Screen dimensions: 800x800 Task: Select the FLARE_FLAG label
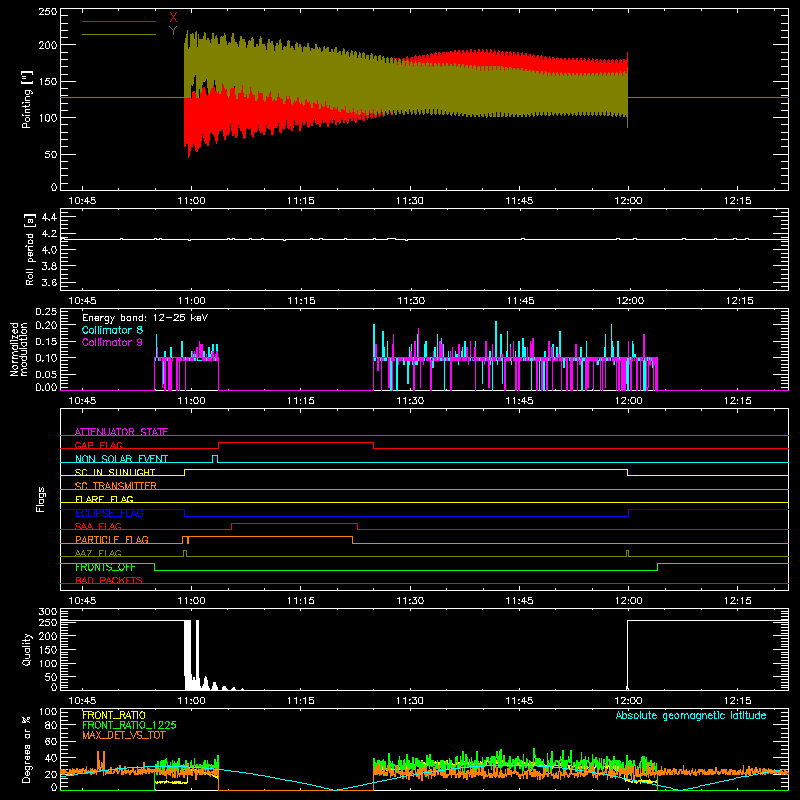(104, 499)
